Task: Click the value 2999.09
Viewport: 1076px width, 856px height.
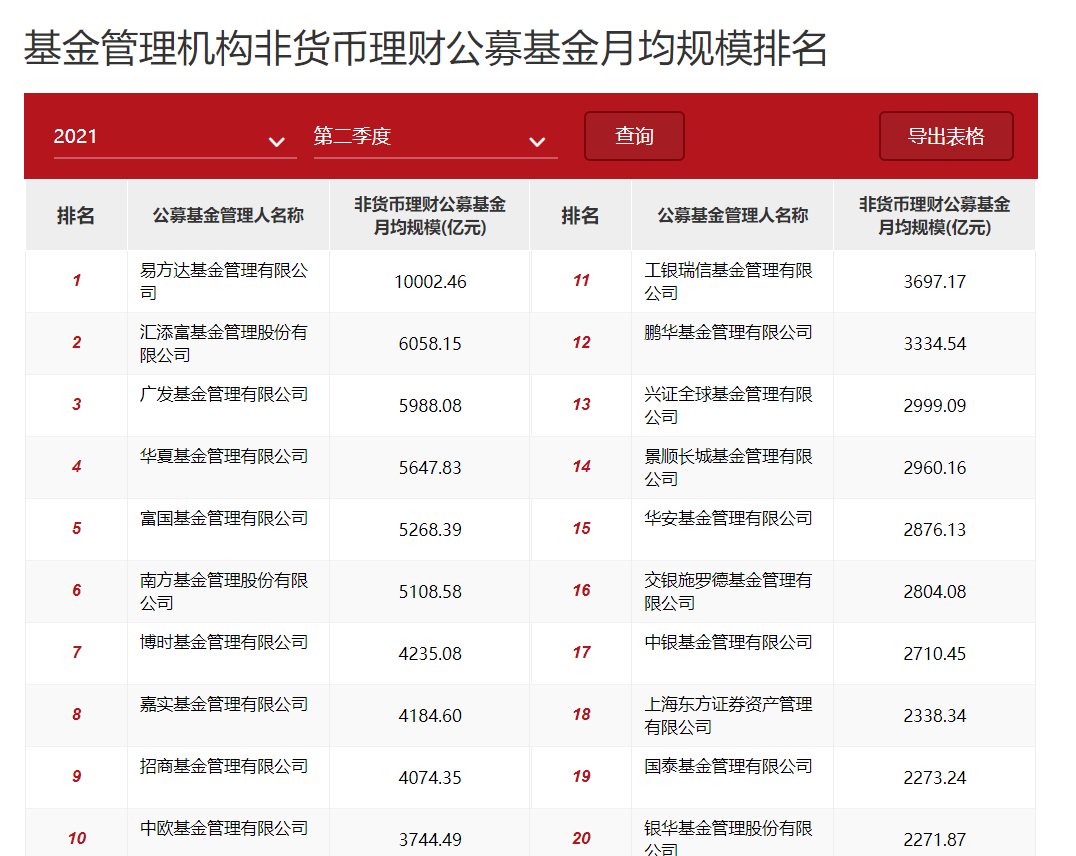Action: [935, 406]
